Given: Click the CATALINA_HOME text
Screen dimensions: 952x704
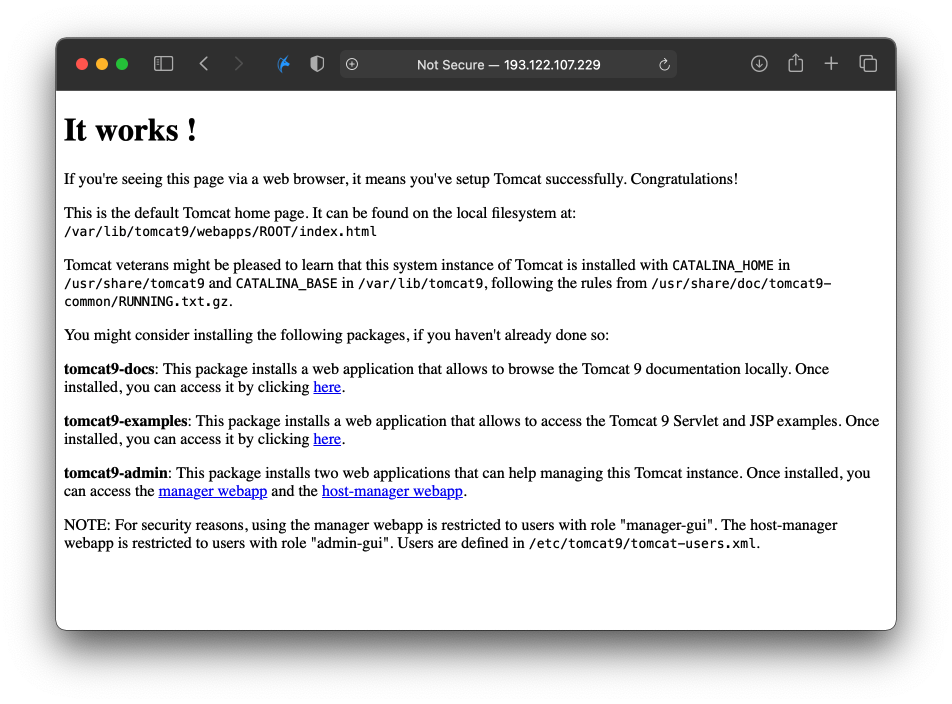Looking at the screenshot, I should coord(722,266).
